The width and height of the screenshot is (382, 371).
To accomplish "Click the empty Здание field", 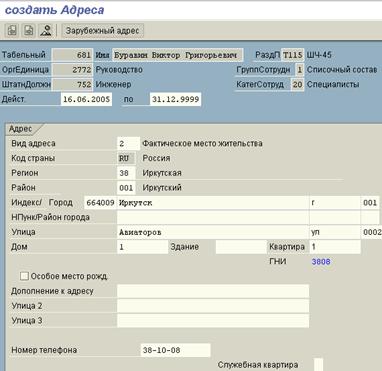I will click(241, 247).
